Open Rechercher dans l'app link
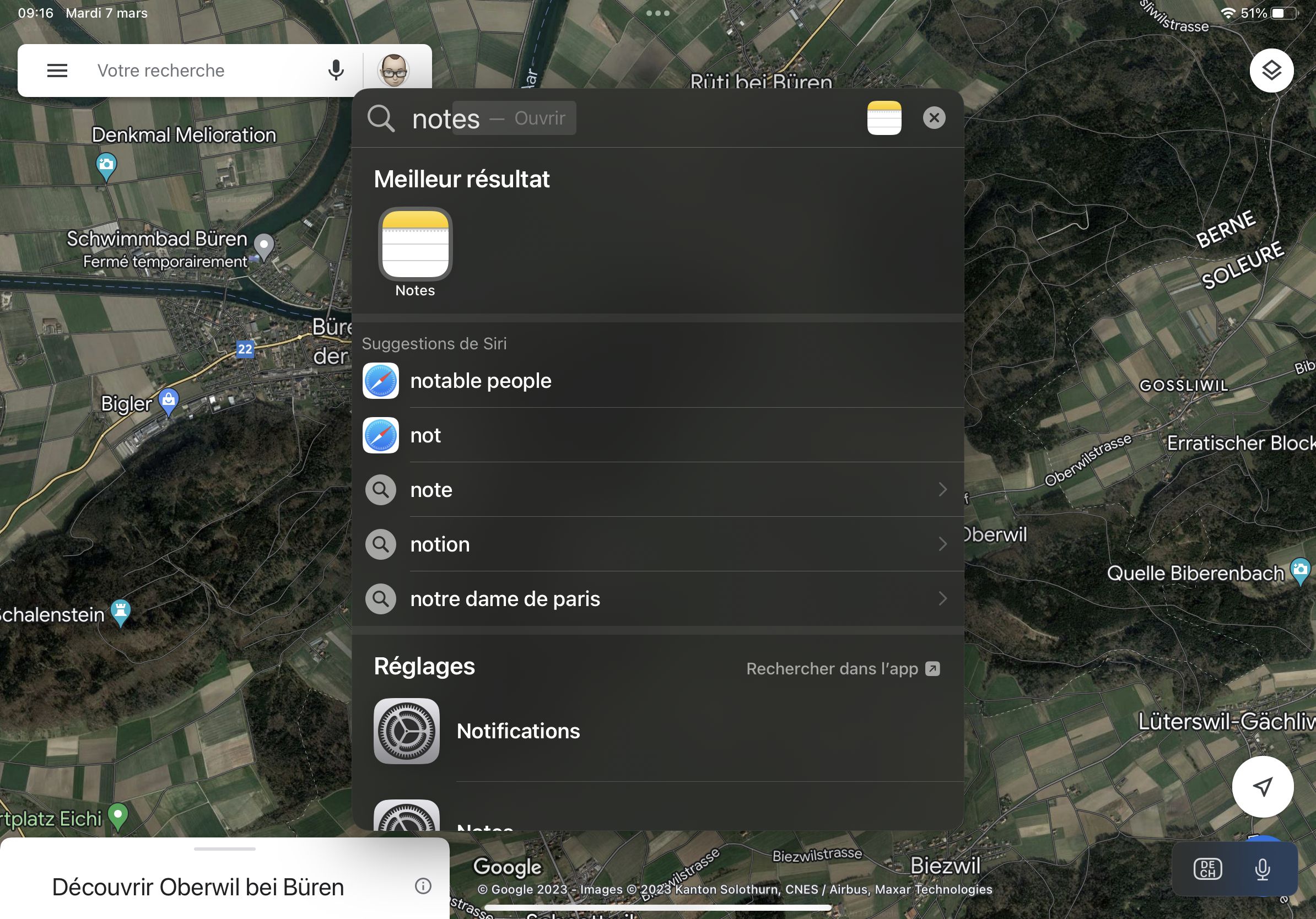This screenshot has width=1316, height=919. pos(843,669)
